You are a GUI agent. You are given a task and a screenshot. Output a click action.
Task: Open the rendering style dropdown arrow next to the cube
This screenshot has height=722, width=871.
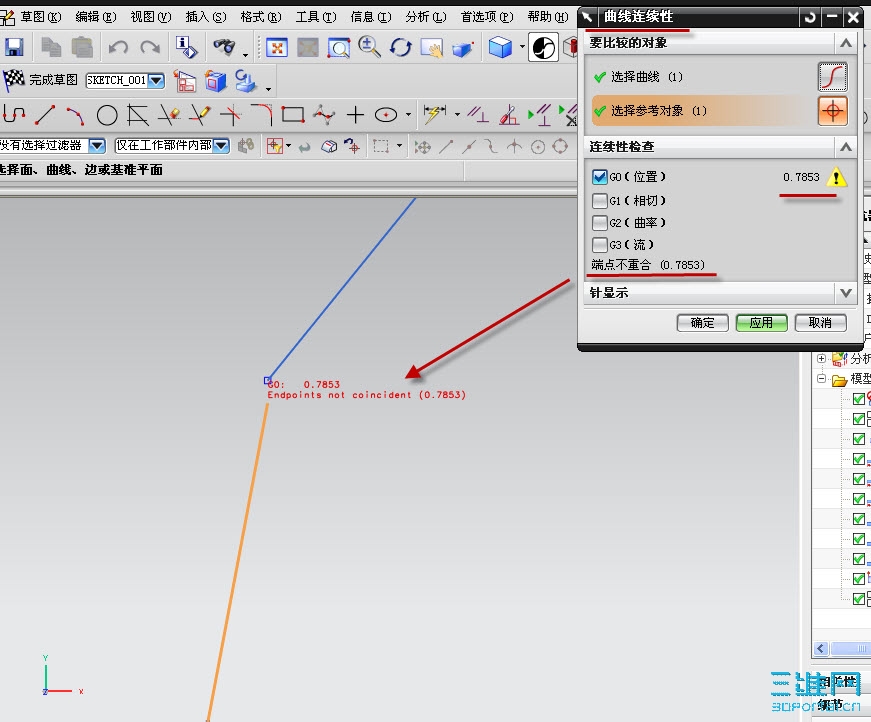[x=522, y=47]
